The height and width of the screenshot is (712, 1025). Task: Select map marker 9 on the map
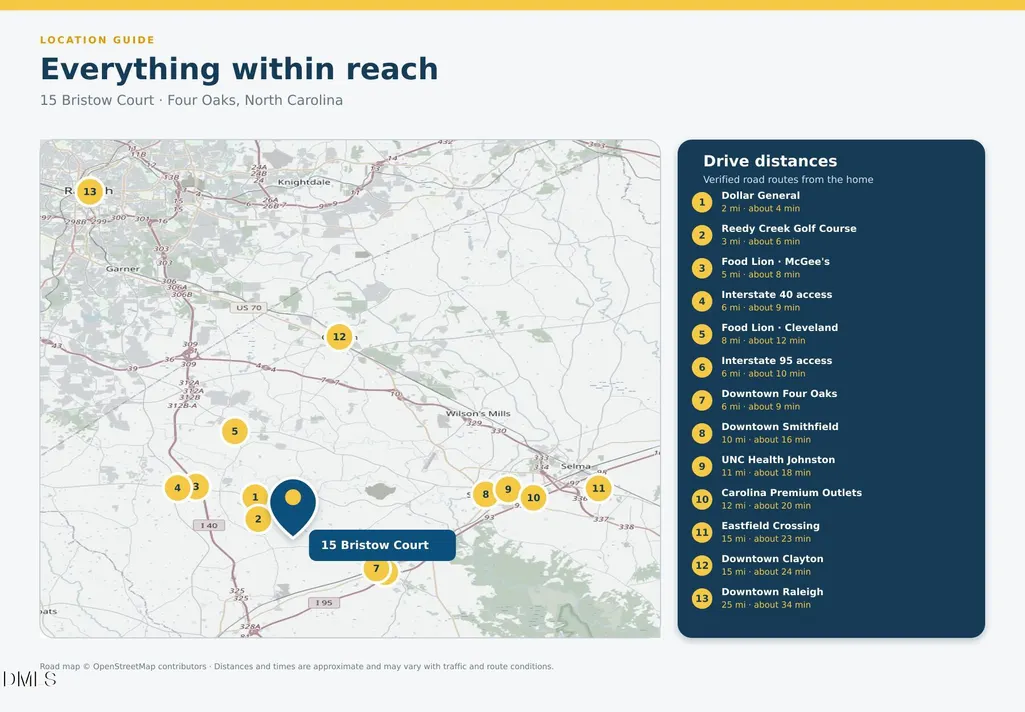pos(508,489)
